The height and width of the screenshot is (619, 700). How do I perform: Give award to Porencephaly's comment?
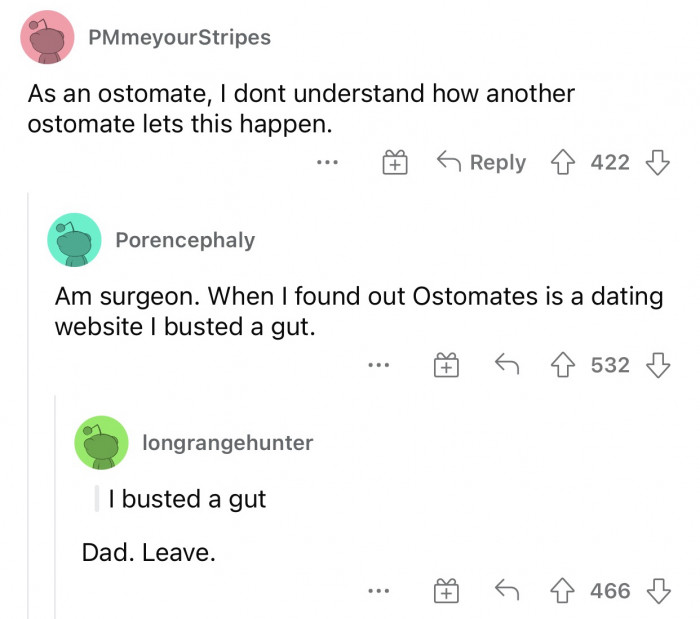(445, 366)
